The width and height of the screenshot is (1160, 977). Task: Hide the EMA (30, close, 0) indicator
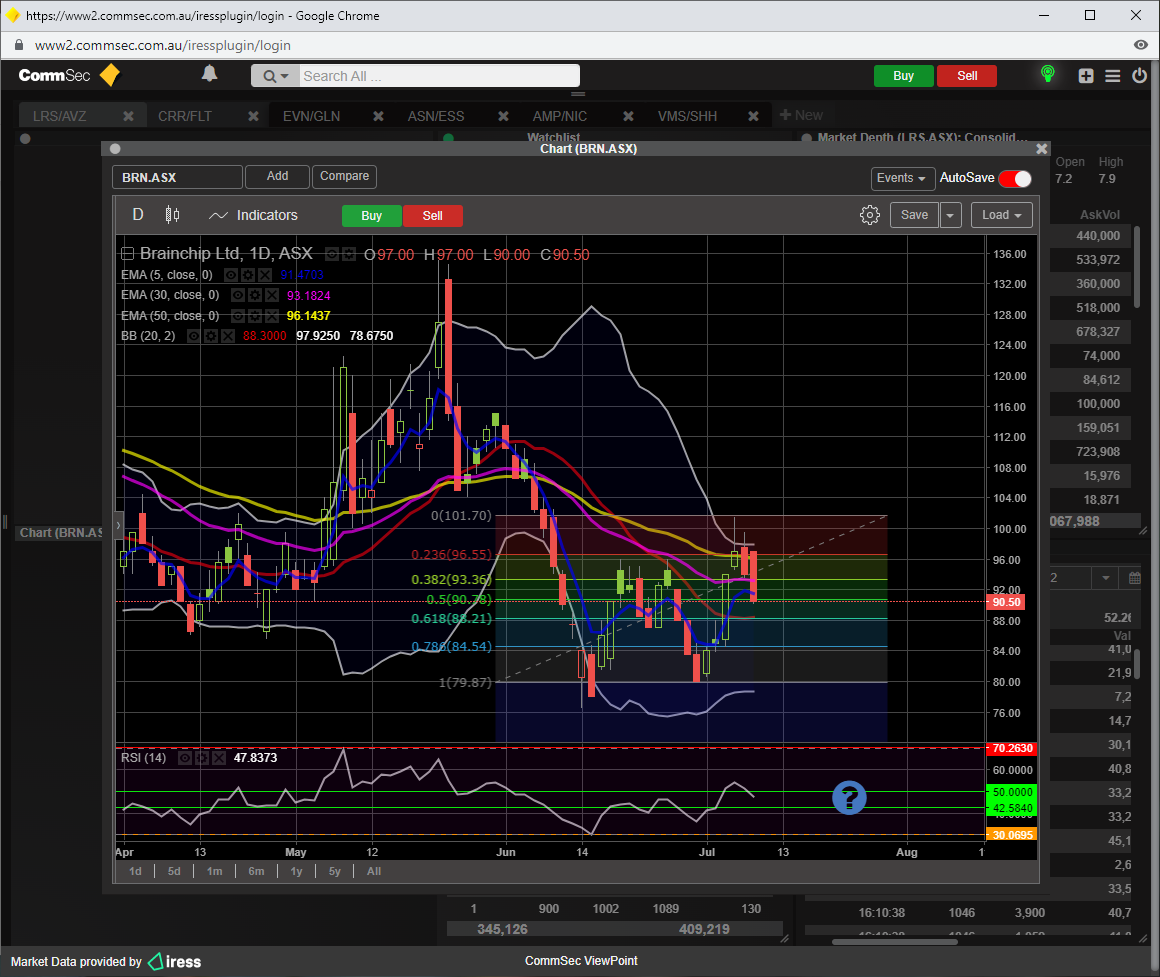point(238,295)
